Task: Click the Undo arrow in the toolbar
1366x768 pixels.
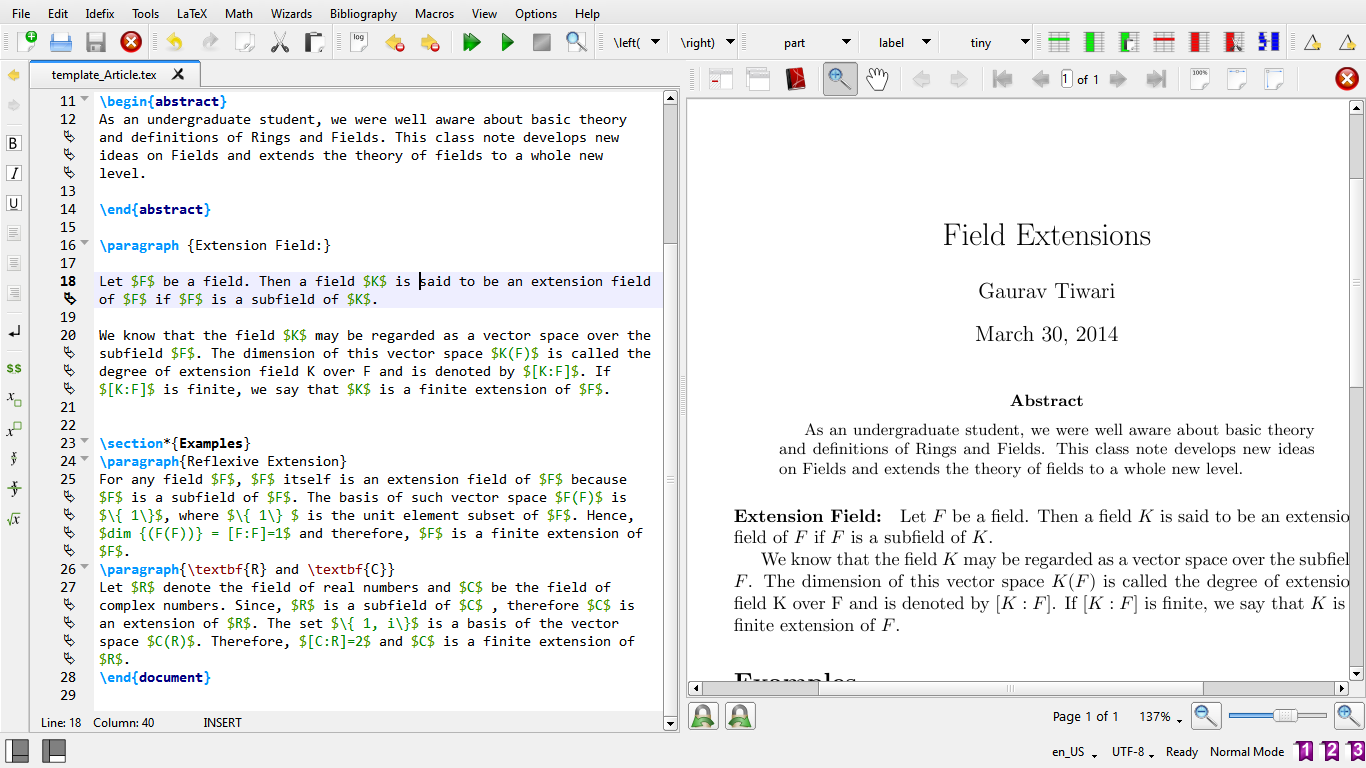Action: click(175, 42)
